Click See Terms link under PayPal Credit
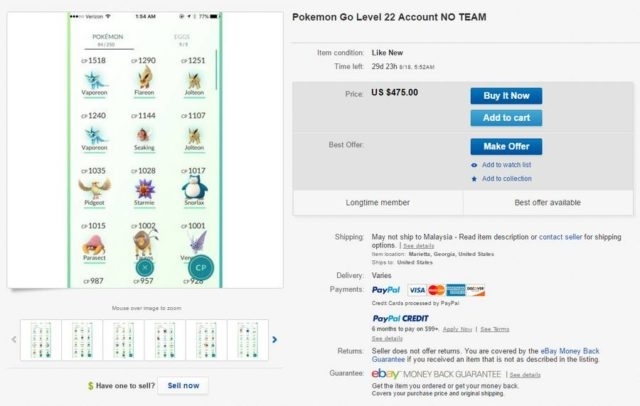Image resolution: width=640 pixels, height=406 pixels. point(495,328)
